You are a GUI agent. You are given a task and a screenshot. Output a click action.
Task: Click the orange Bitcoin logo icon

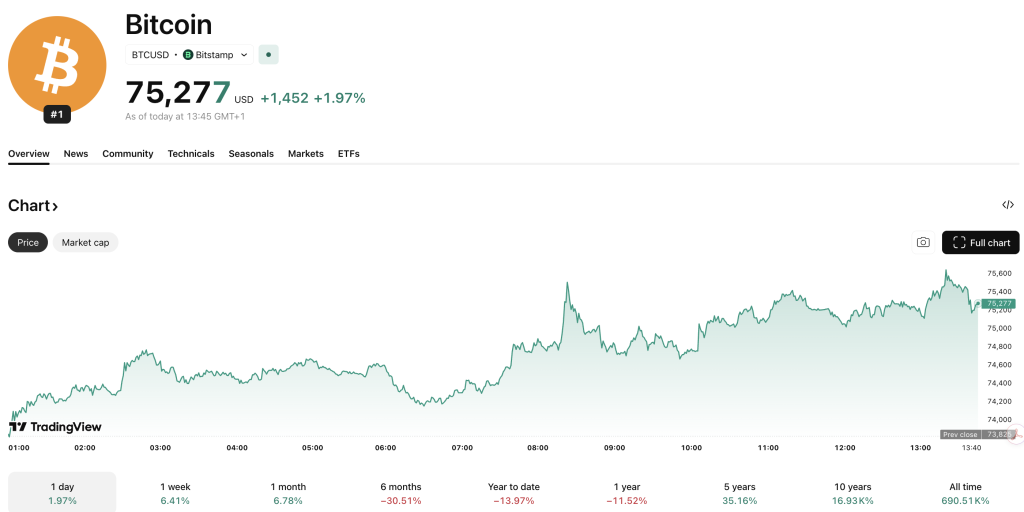click(57, 62)
